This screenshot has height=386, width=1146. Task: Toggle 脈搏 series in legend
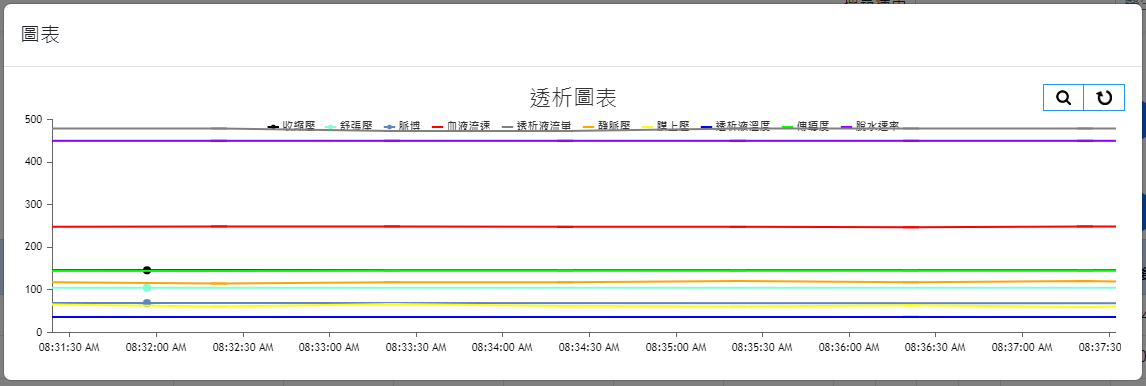pos(402,126)
